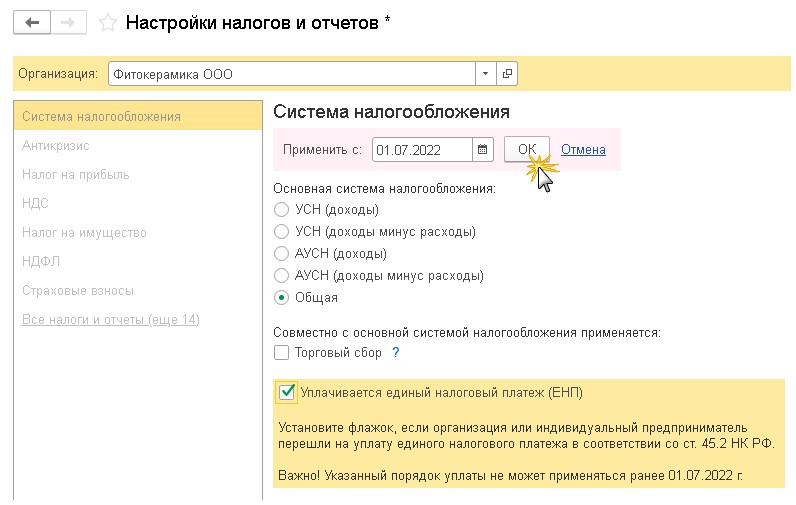Show help for Торговый сбор question mark
The image size is (796, 505).
[x=396, y=352]
